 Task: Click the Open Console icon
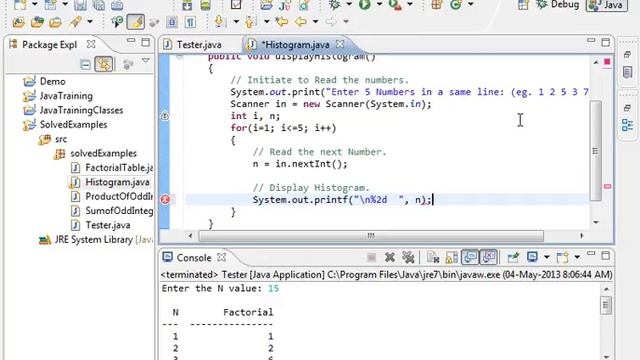coord(562,257)
